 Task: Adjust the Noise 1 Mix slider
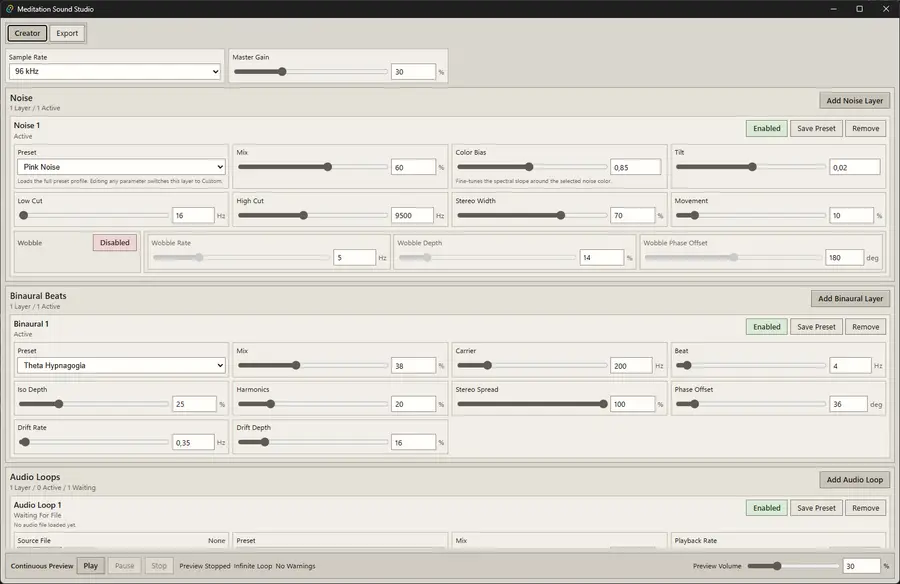click(313, 167)
